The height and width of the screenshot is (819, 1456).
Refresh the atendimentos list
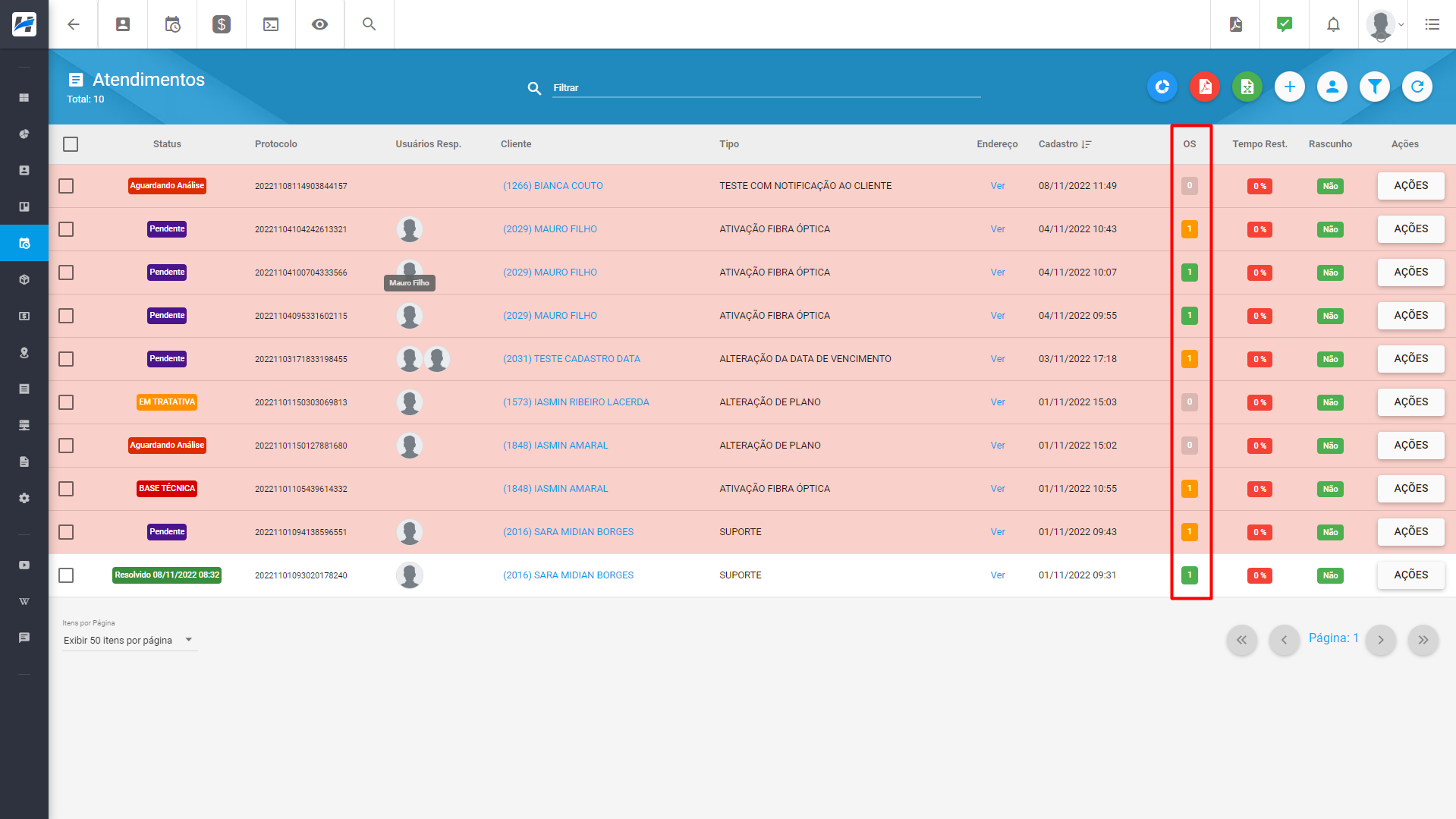[1417, 87]
